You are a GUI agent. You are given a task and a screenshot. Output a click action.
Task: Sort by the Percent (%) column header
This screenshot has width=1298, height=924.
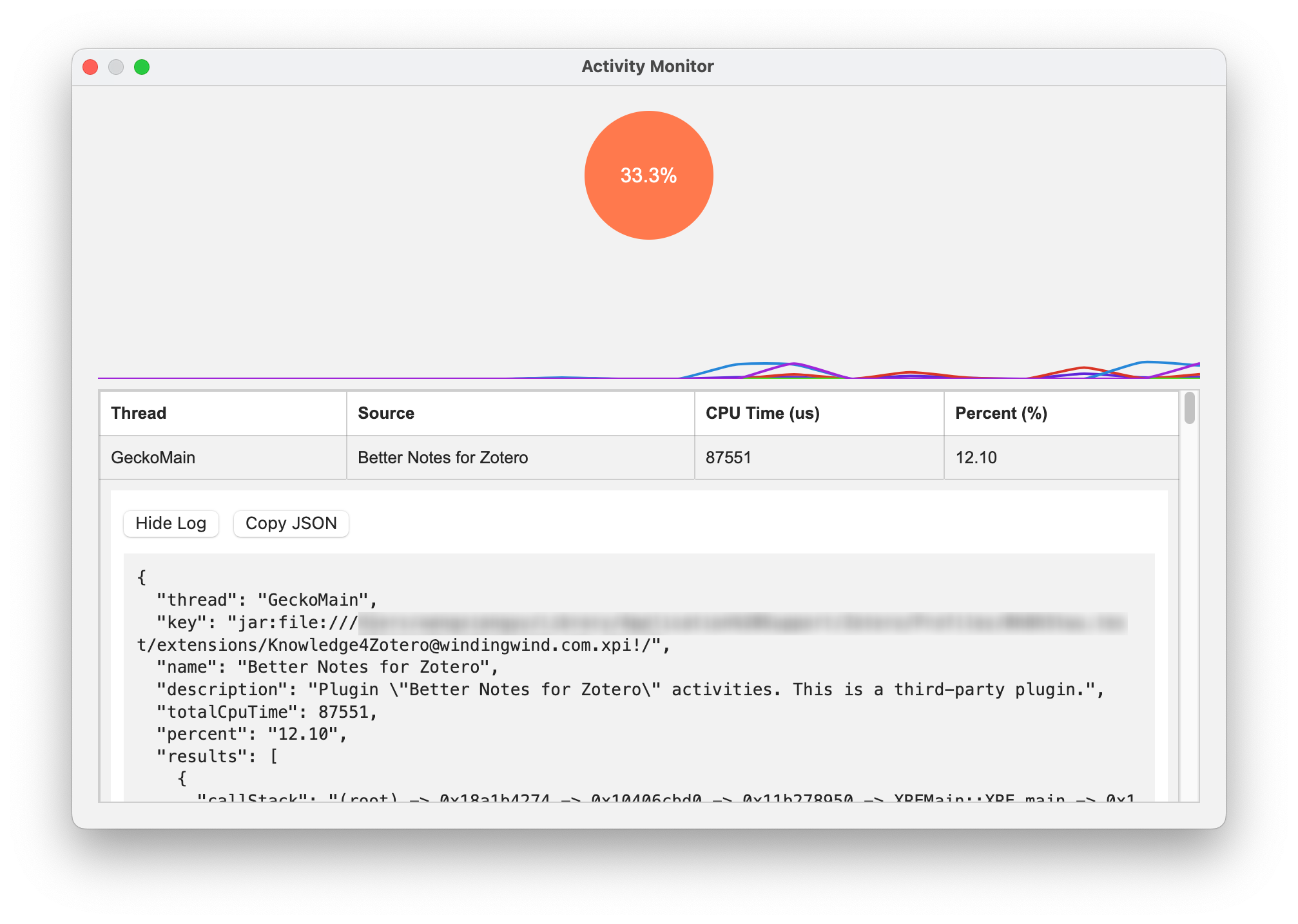1001,413
